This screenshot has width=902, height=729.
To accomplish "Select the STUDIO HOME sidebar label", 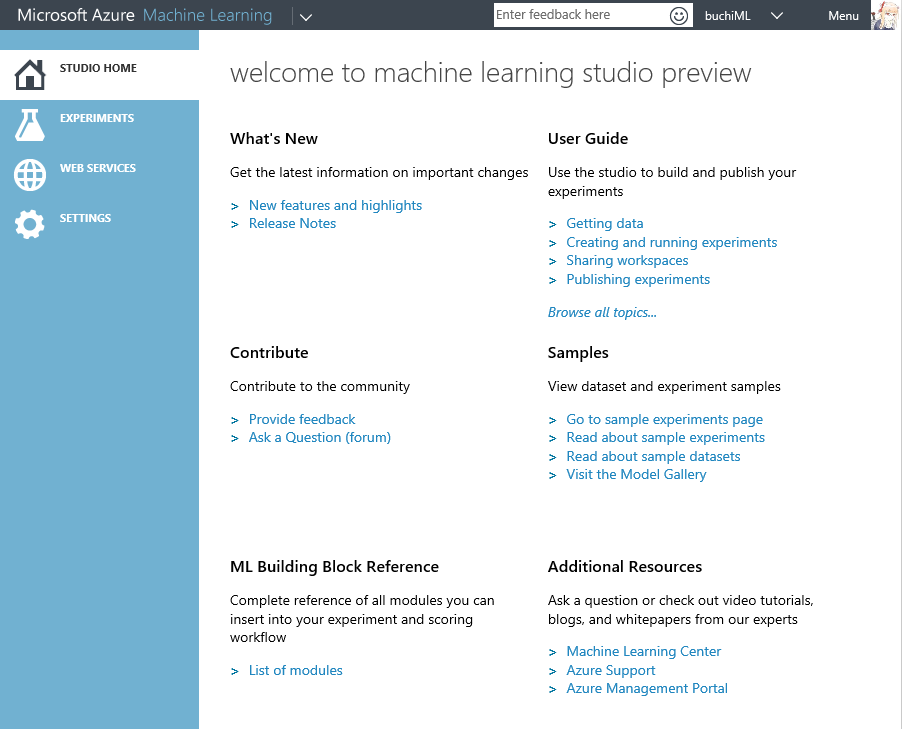I will tap(98, 68).
